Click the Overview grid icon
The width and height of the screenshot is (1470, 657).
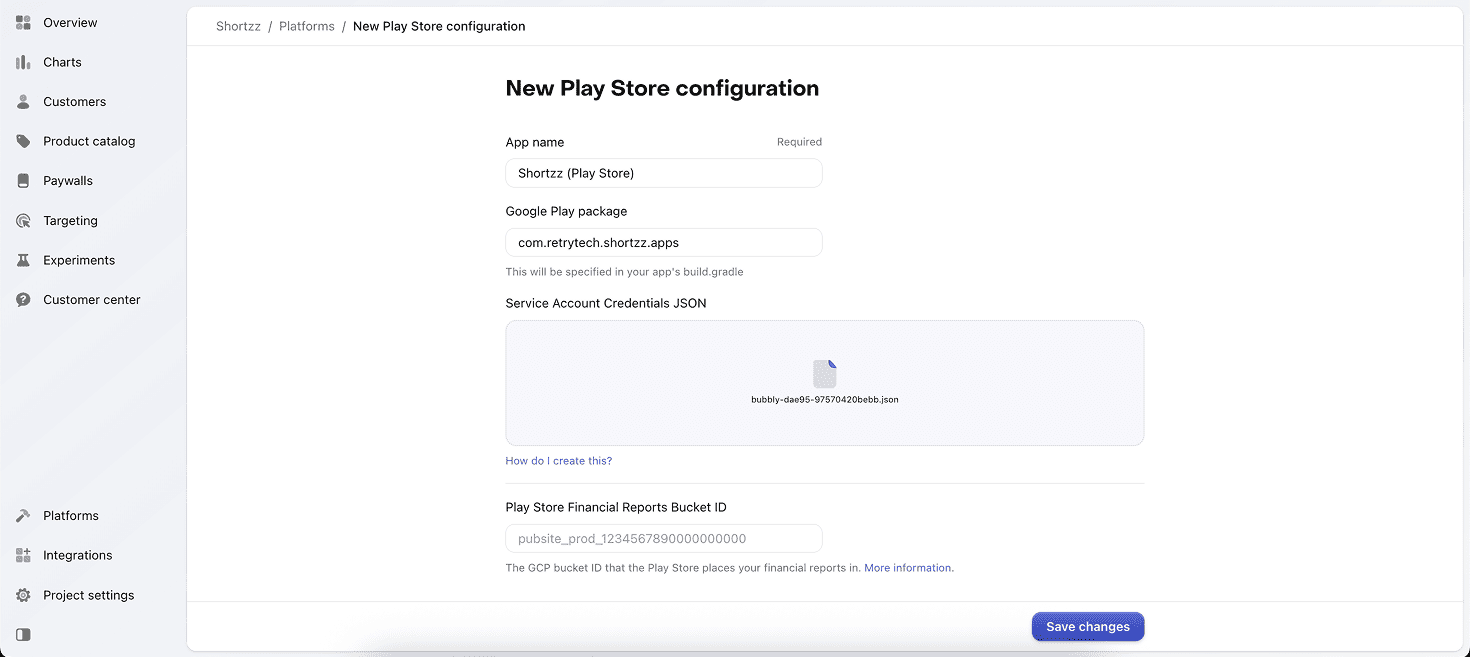23,22
